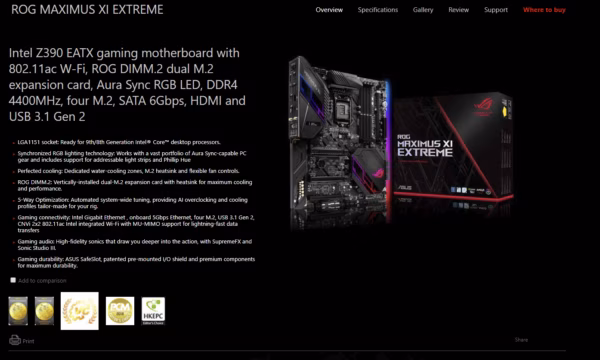Select the laurel wreath award badge

[80, 311]
